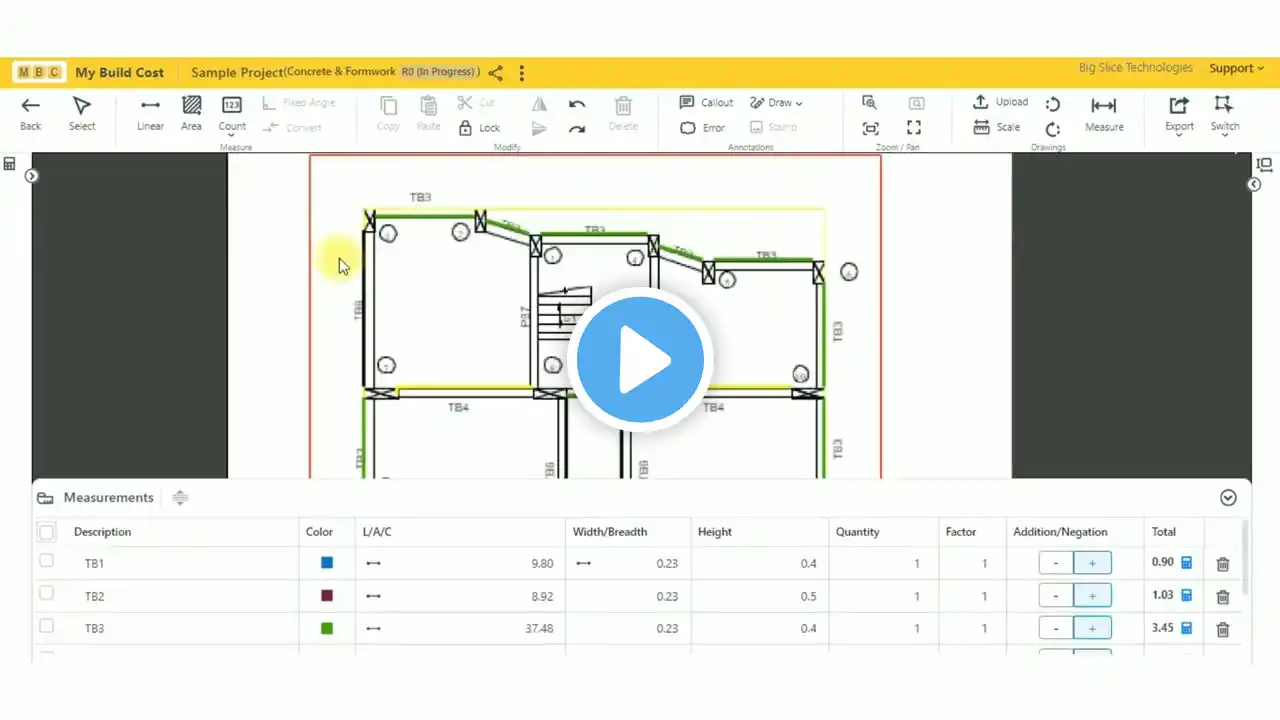The height and width of the screenshot is (720, 1280).
Task: Open the Count measure tool
Action: pos(232,114)
